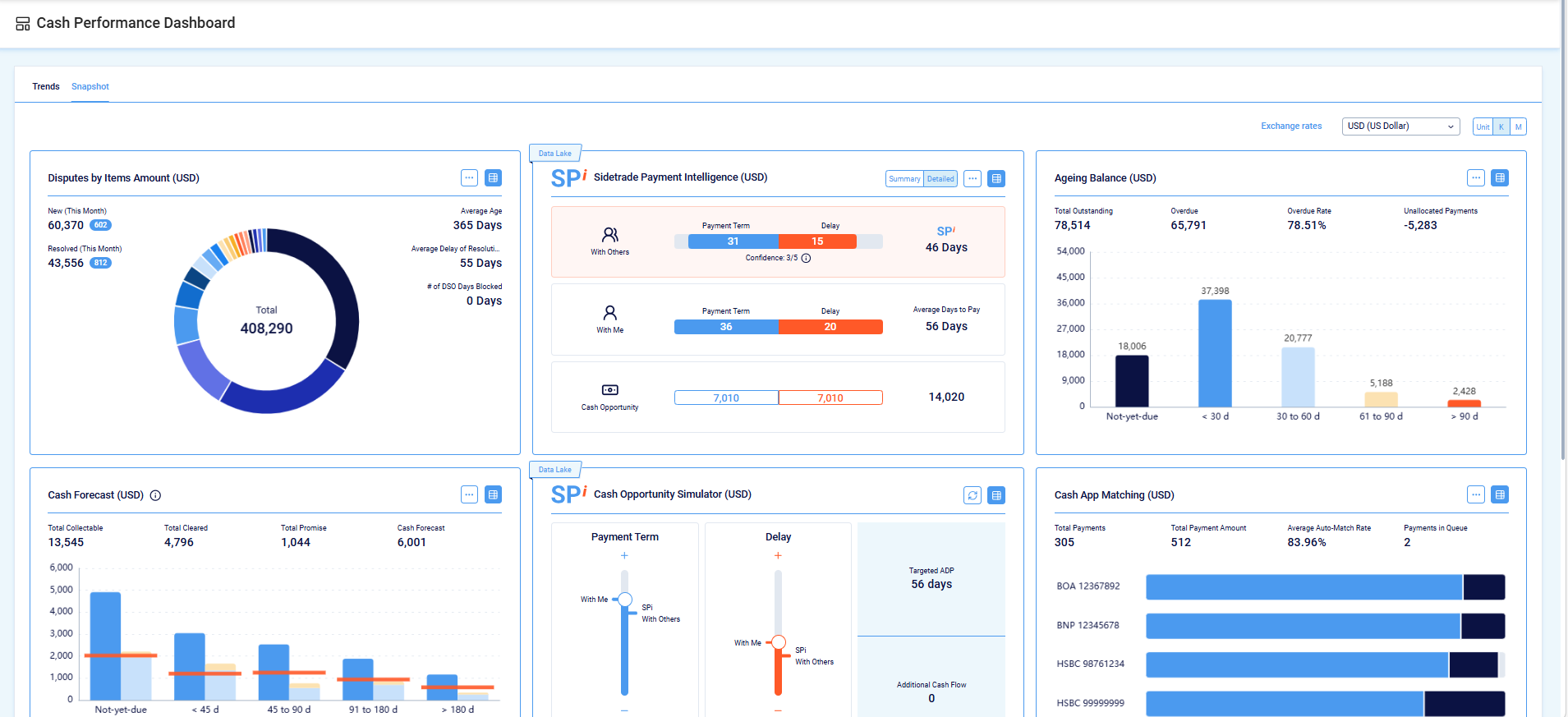Click the With Me Payment Term 36 bar
1568x717 pixels.
click(726, 327)
